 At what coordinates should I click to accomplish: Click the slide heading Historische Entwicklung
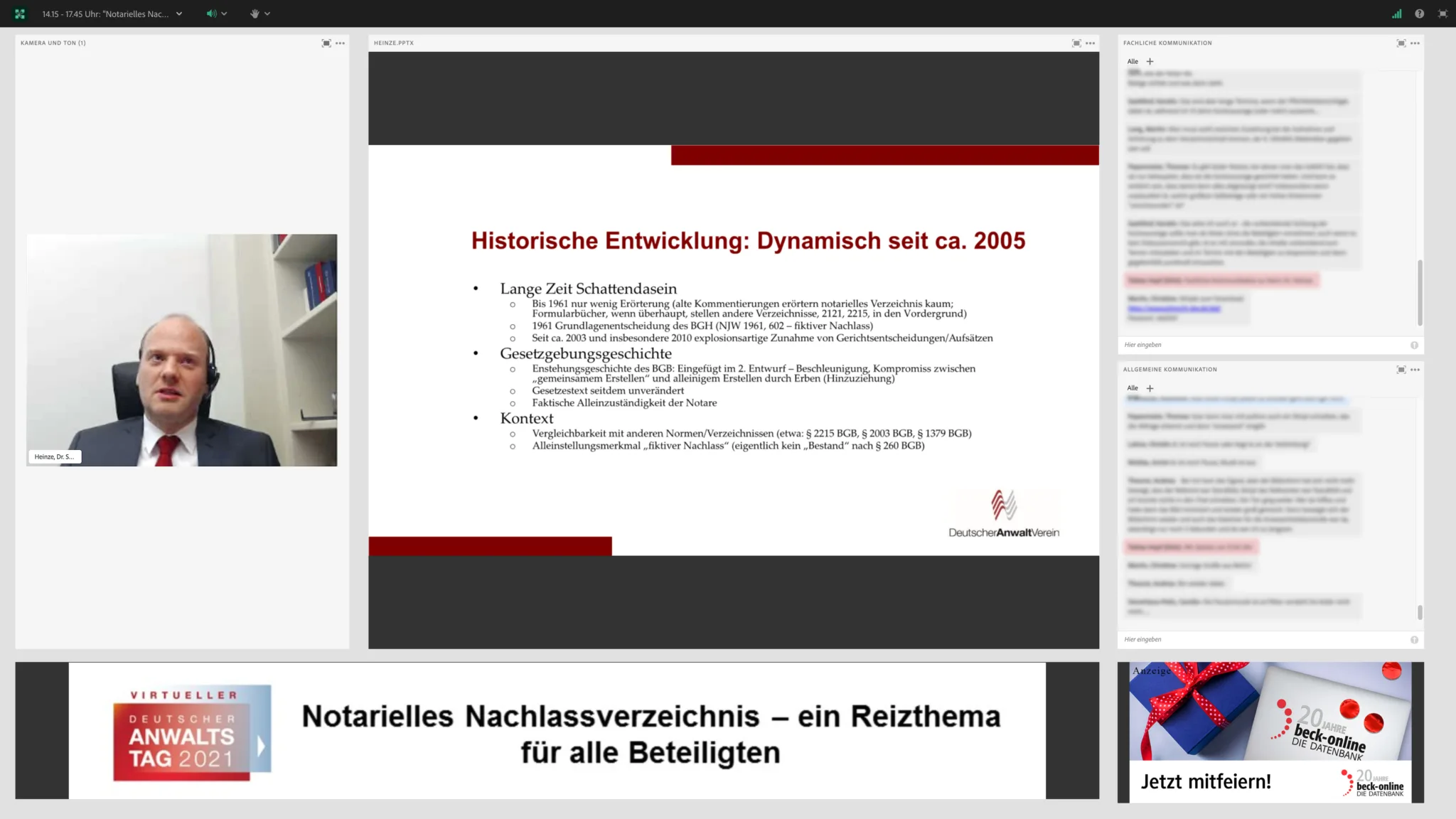pos(748,240)
